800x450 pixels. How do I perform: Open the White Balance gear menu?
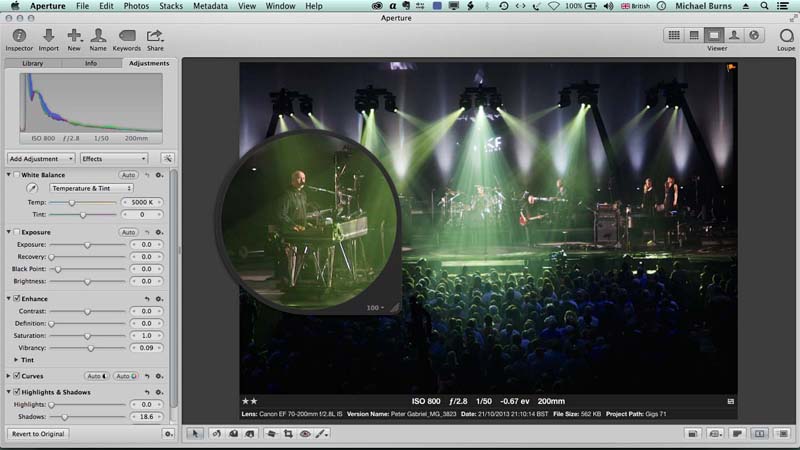pyautogui.click(x=160, y=175)
